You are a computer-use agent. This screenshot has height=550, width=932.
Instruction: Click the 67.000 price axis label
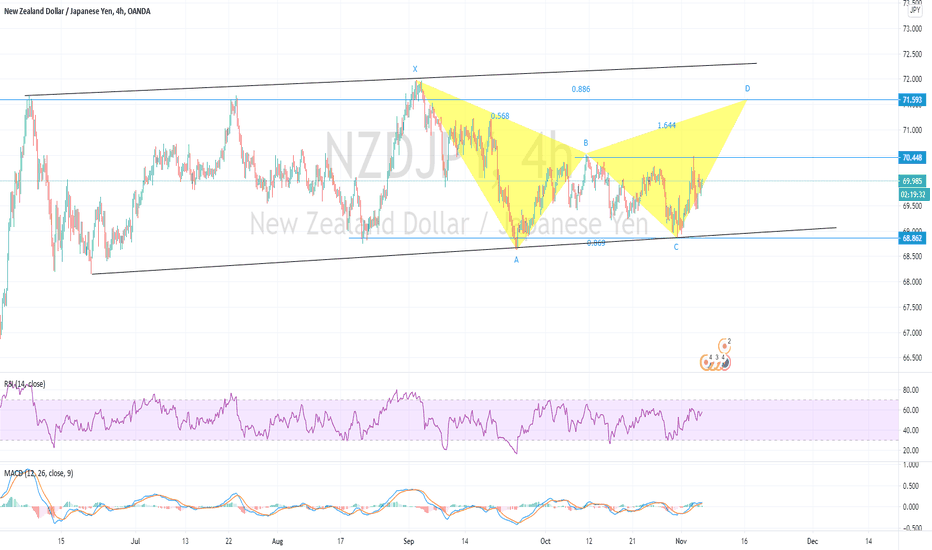pyautogui.click(x=912, y=333)
